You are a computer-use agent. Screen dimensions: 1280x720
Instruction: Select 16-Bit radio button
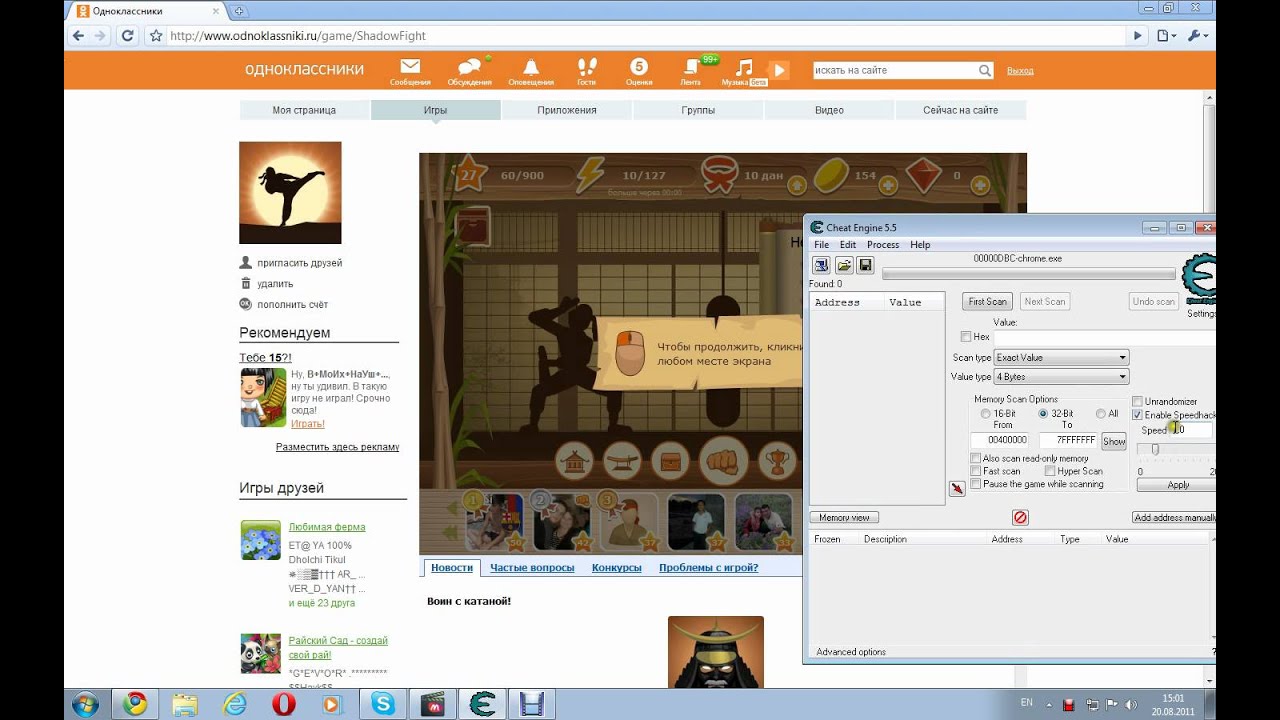[986, 413]
